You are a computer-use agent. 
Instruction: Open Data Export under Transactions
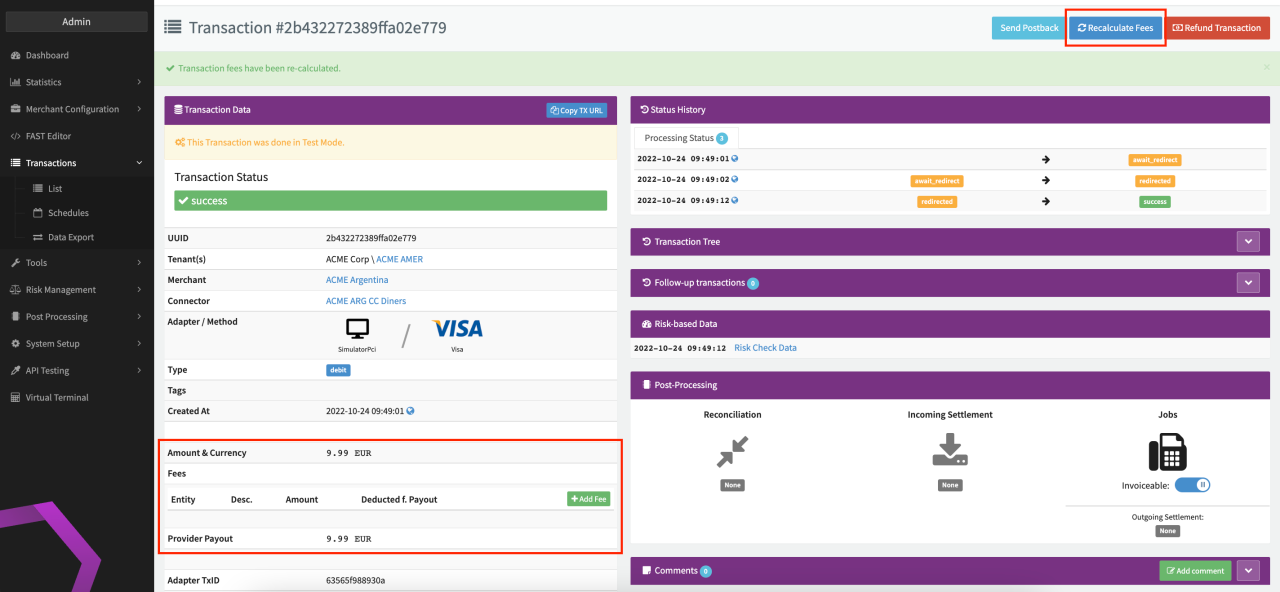point(70,237)
